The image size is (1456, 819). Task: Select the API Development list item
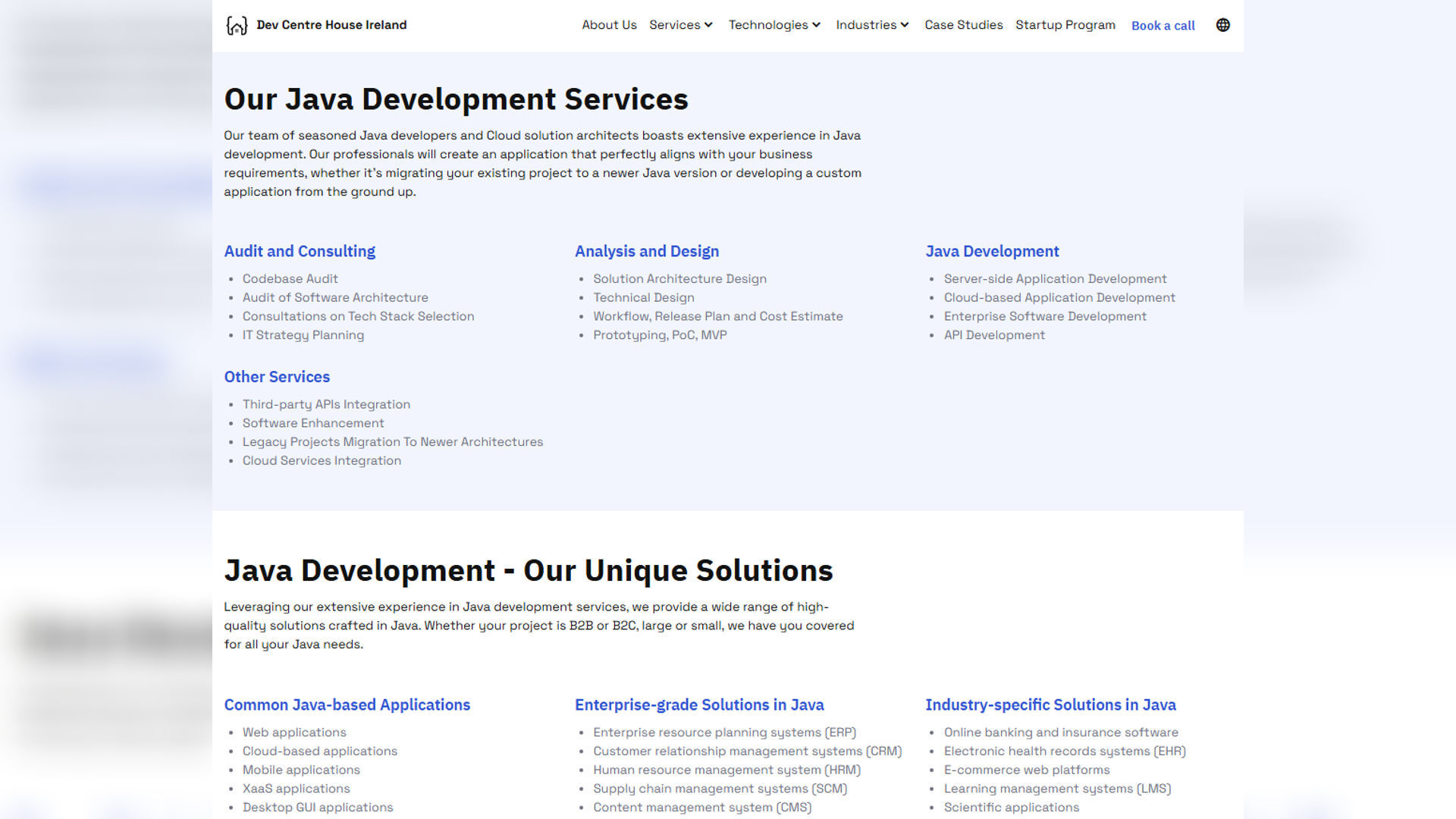pos(994,334)
